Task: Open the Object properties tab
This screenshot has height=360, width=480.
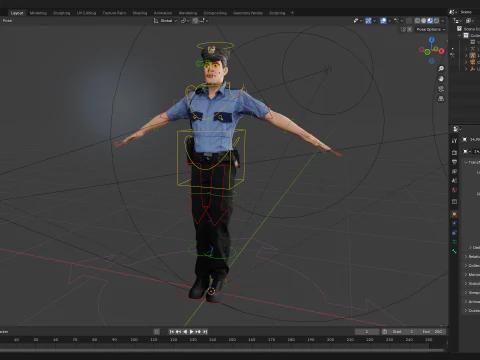Action: click(454, 214)
